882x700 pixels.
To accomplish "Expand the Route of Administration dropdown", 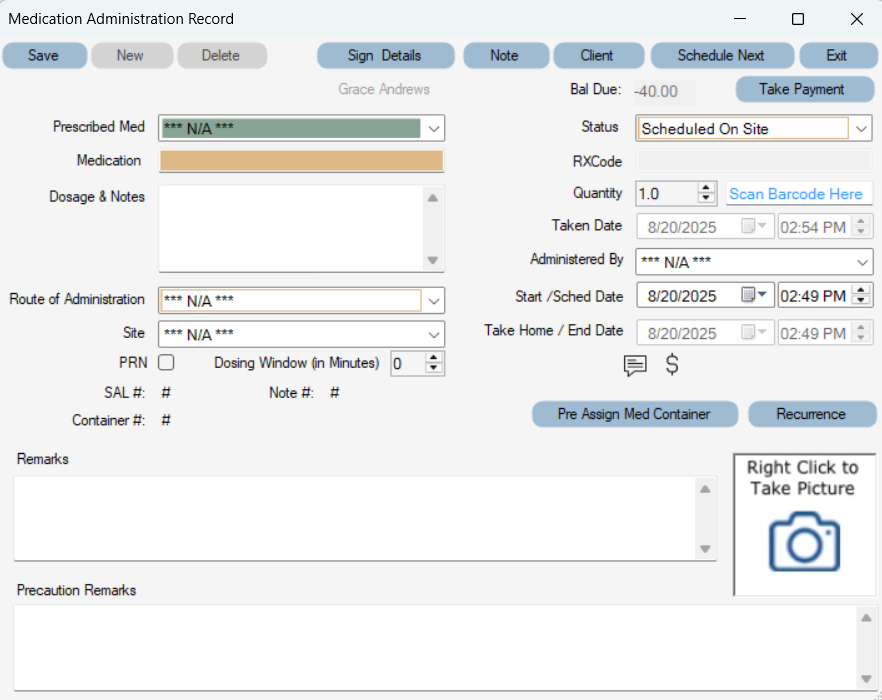I will tap(432, 300).
